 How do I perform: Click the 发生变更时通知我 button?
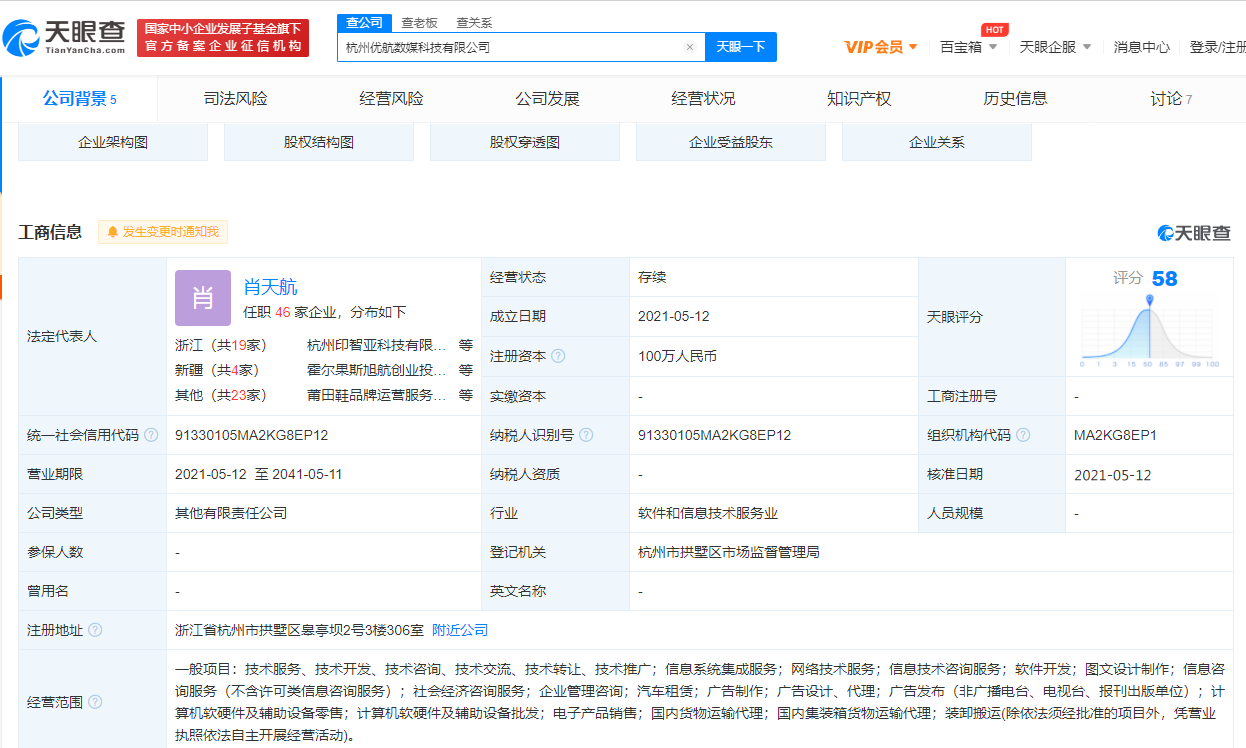163,232
